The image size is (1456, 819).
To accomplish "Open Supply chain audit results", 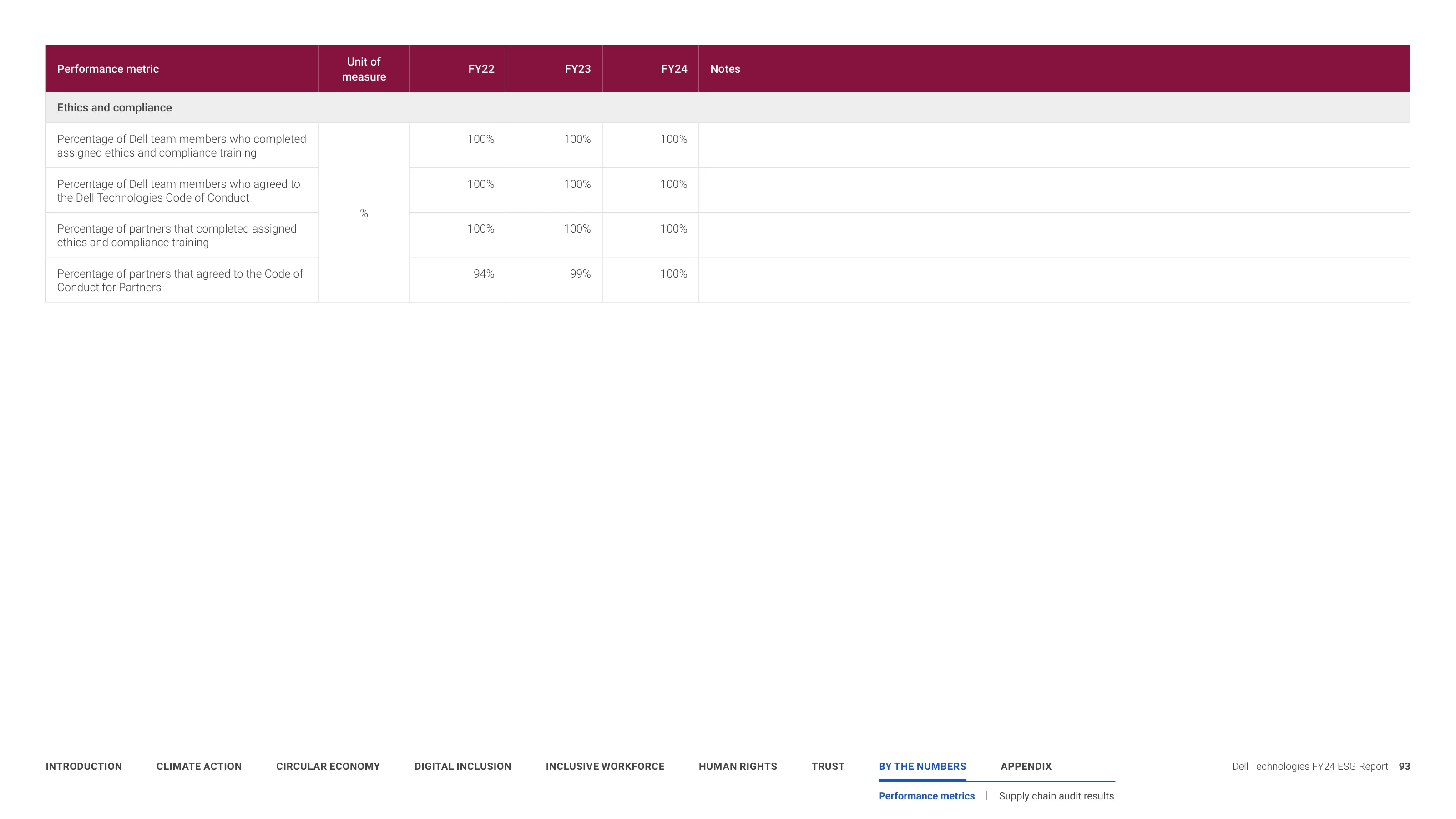I will click(1056, 796).
